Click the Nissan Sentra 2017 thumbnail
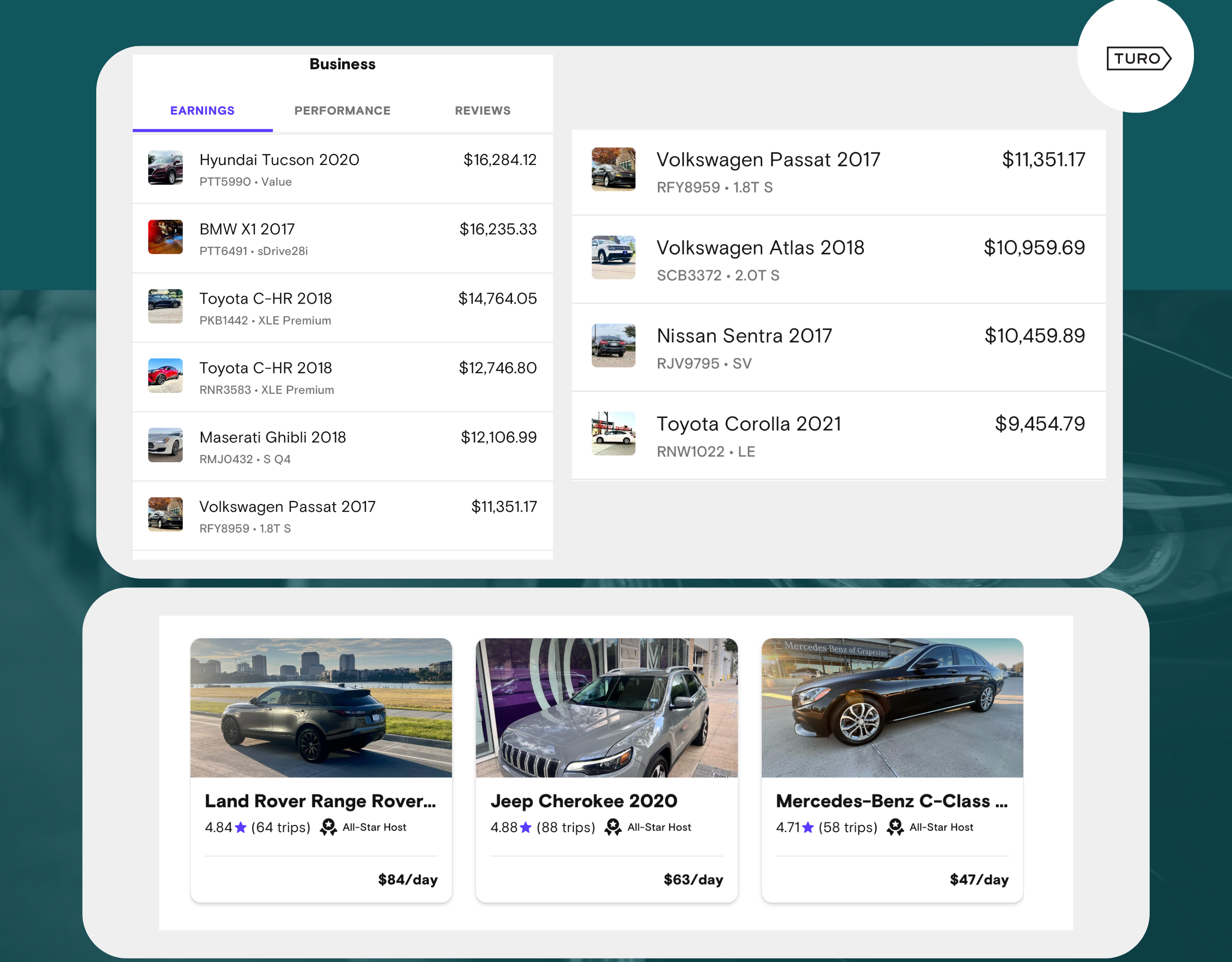Image resolution: width=1232 pixels, height=962 pixels. click(x=613, y=346)
